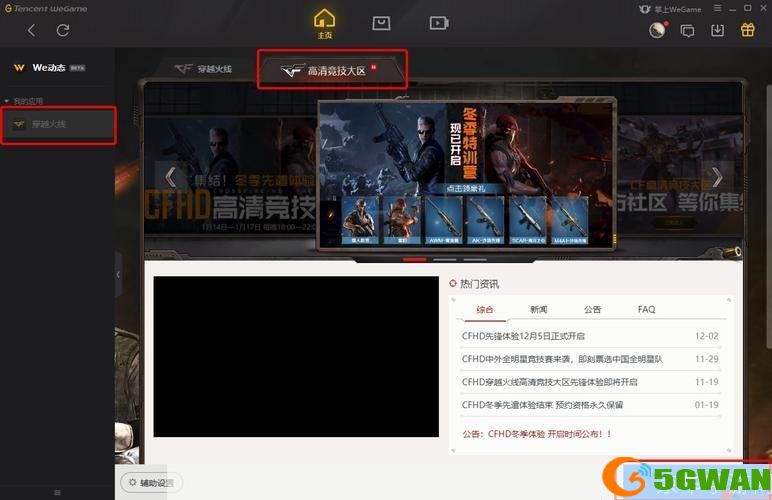Screen dimensions: 772x500
Task: Open We动态 in the sidebar
Action: click(x=49, y=68)
